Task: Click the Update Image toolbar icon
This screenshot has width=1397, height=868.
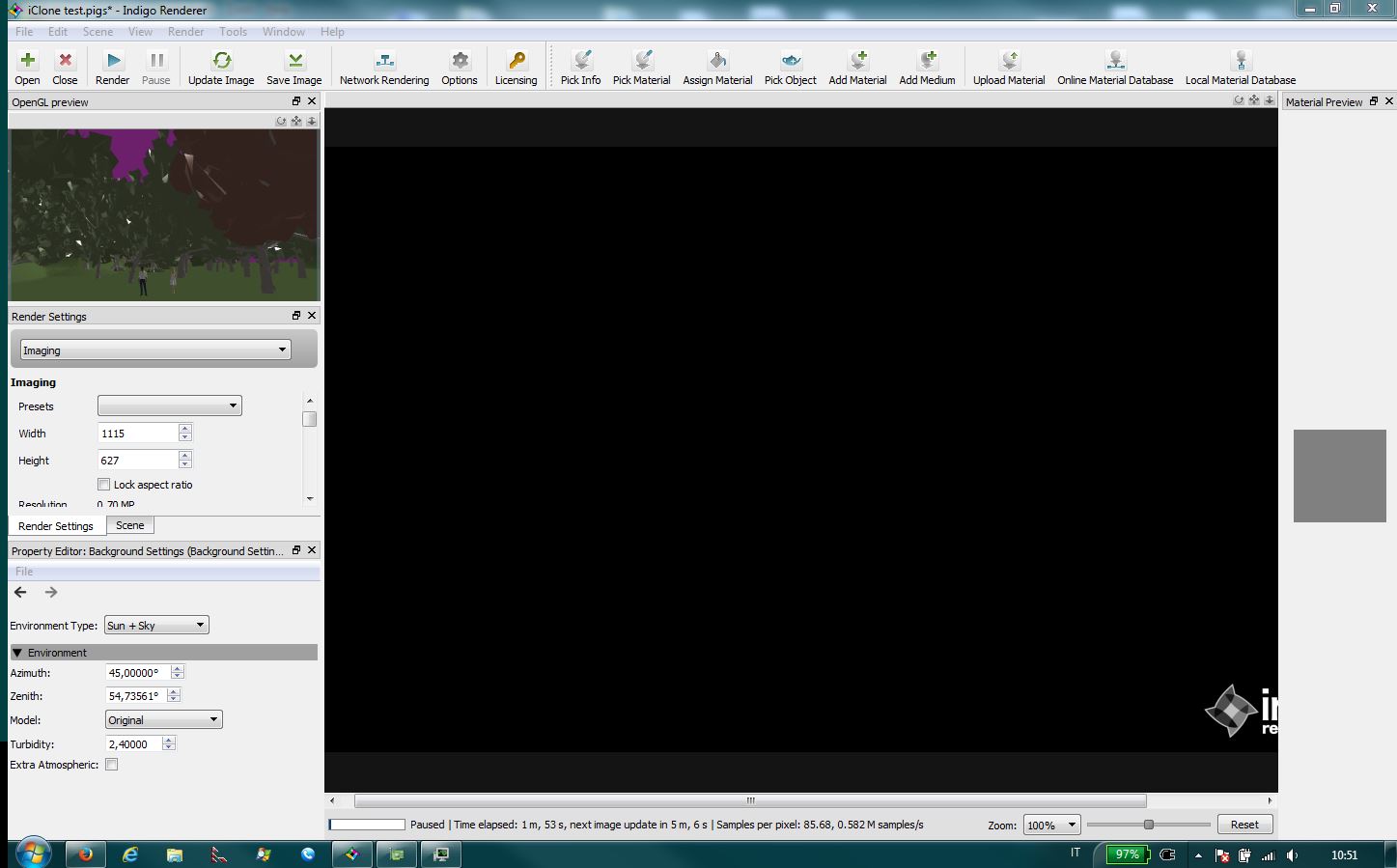Action: [221, 62]
